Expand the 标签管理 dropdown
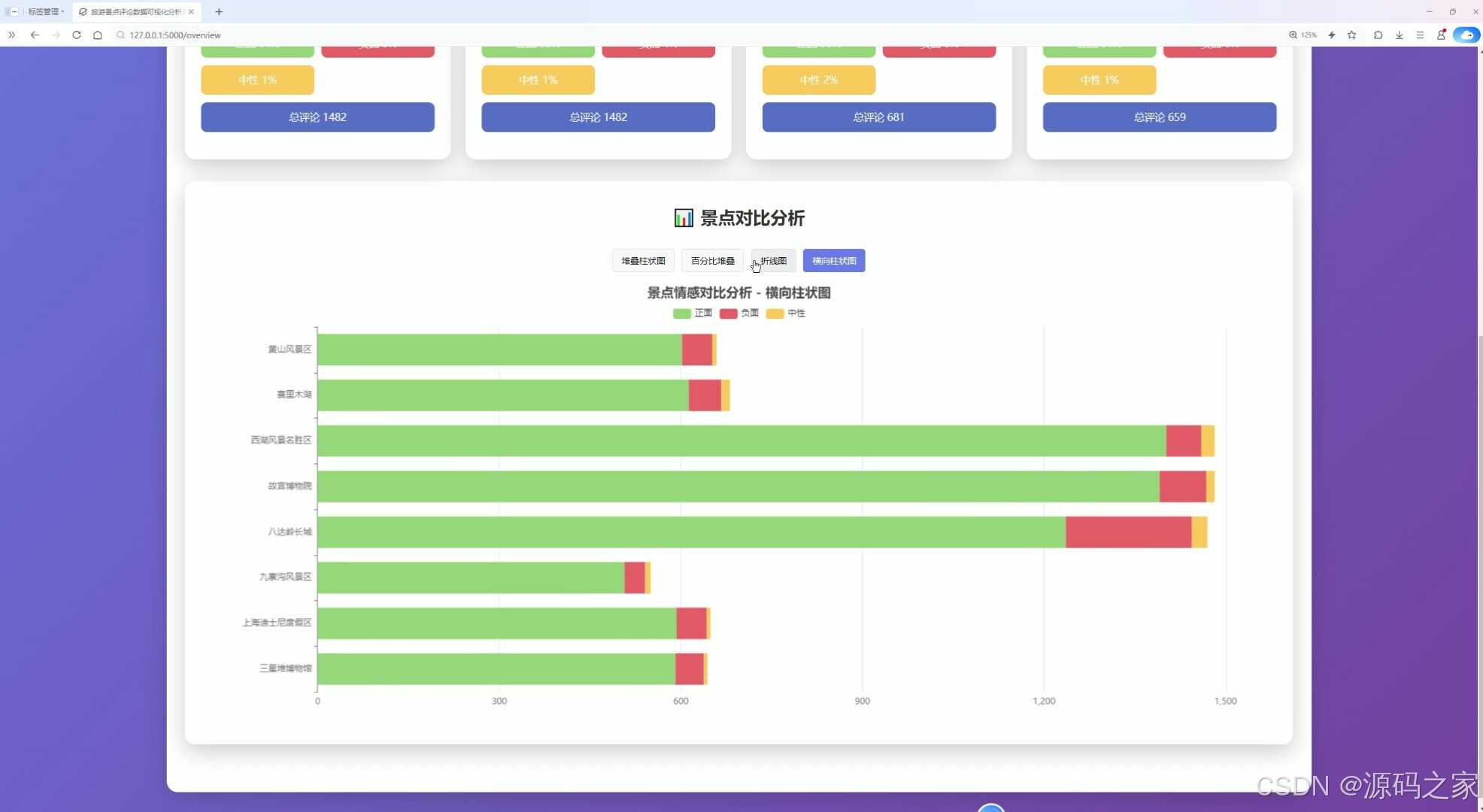The image size is (1483, 812). [46, 11]
